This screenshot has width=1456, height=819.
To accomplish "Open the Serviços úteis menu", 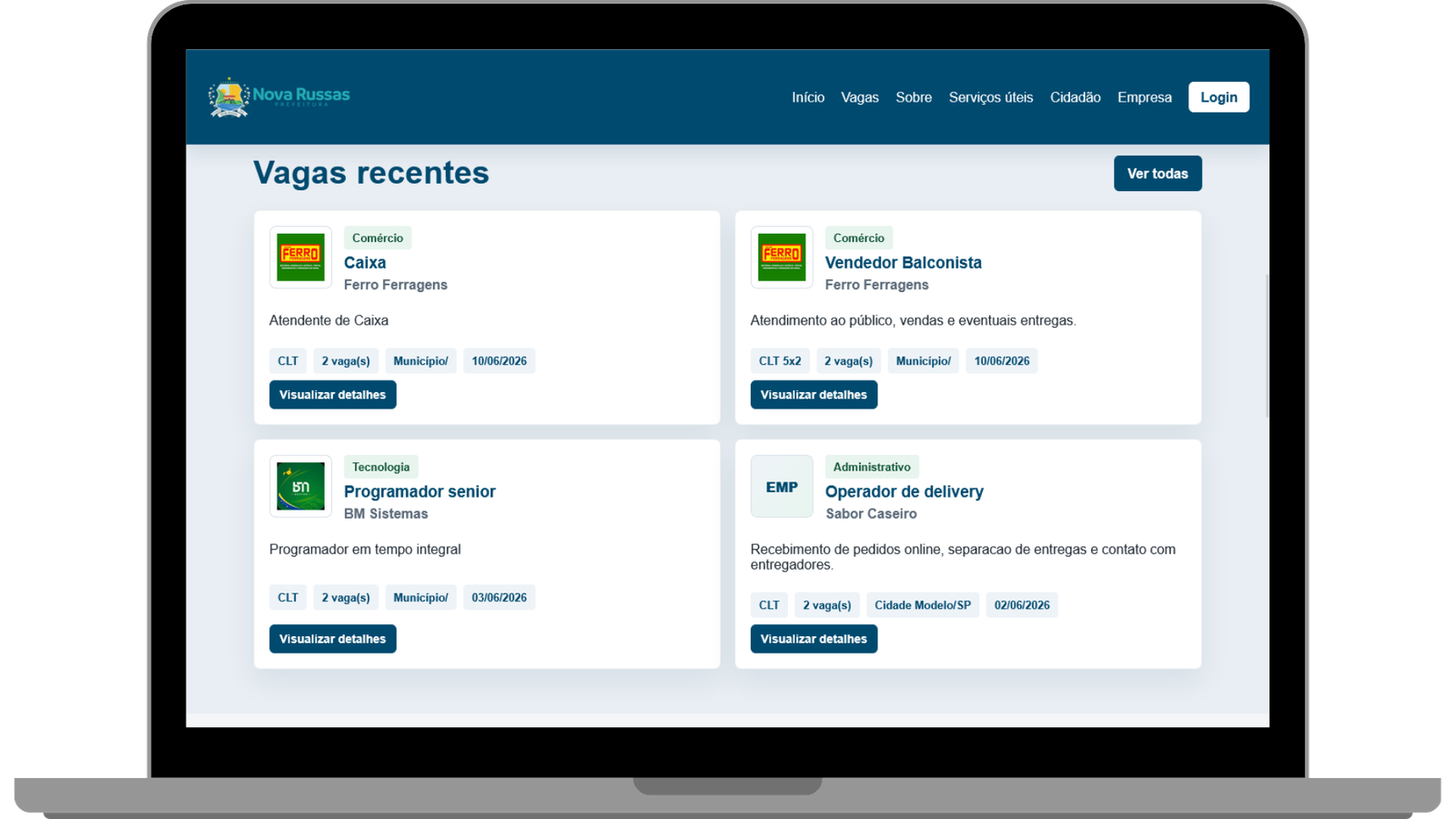I will 991,97.
